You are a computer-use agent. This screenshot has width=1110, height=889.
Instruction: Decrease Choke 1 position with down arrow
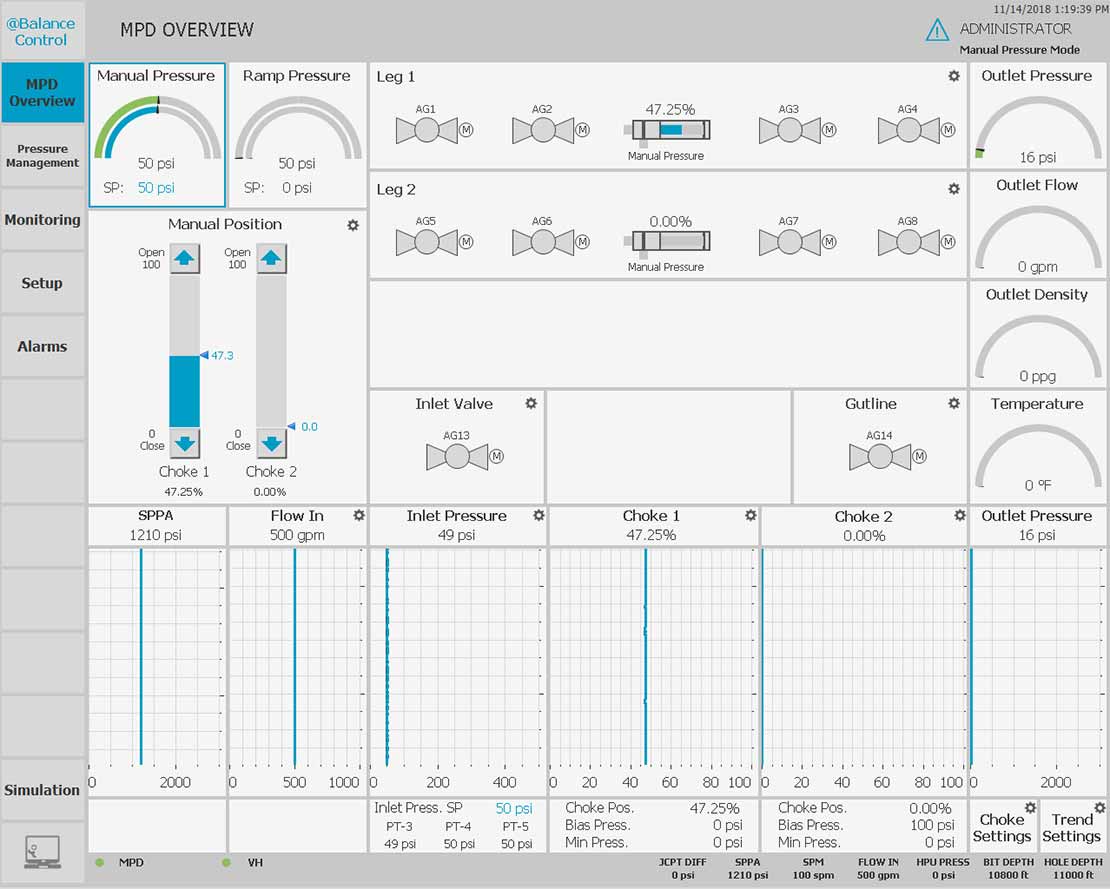pyautogui.click(x=184, y=443)
